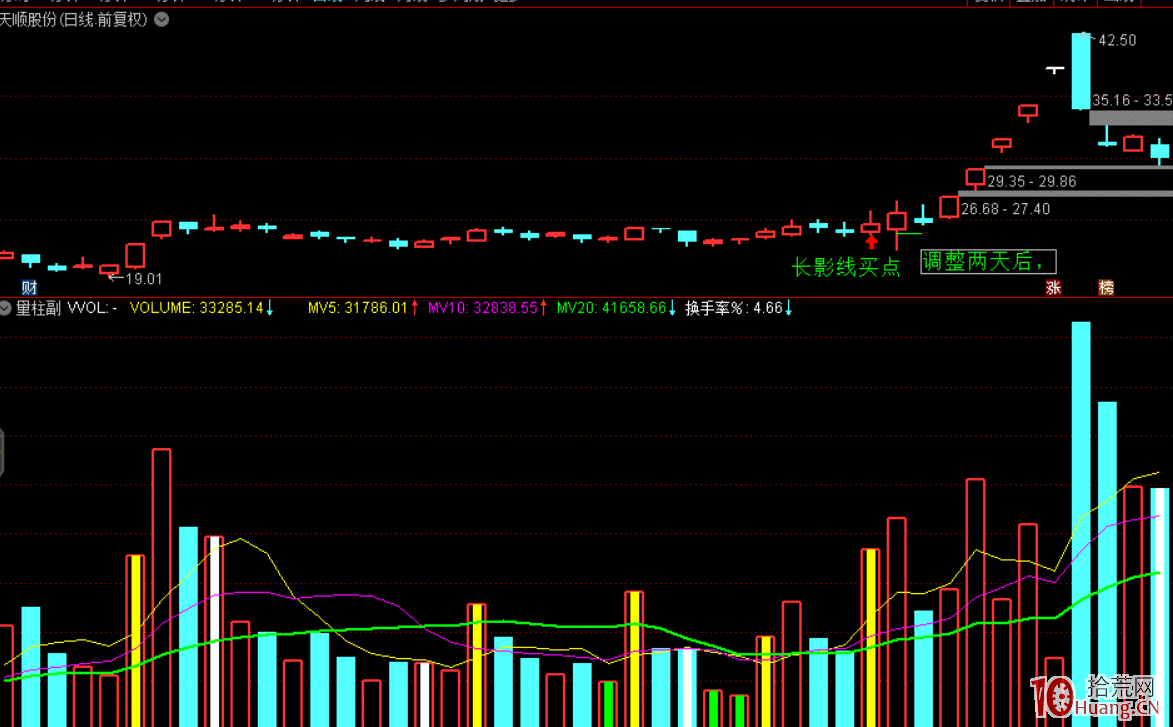Expand the 量柱副 indicator menu arrow
This screenshot has height=727, width=1173.
pyautogui.click(x=6, y=307)
